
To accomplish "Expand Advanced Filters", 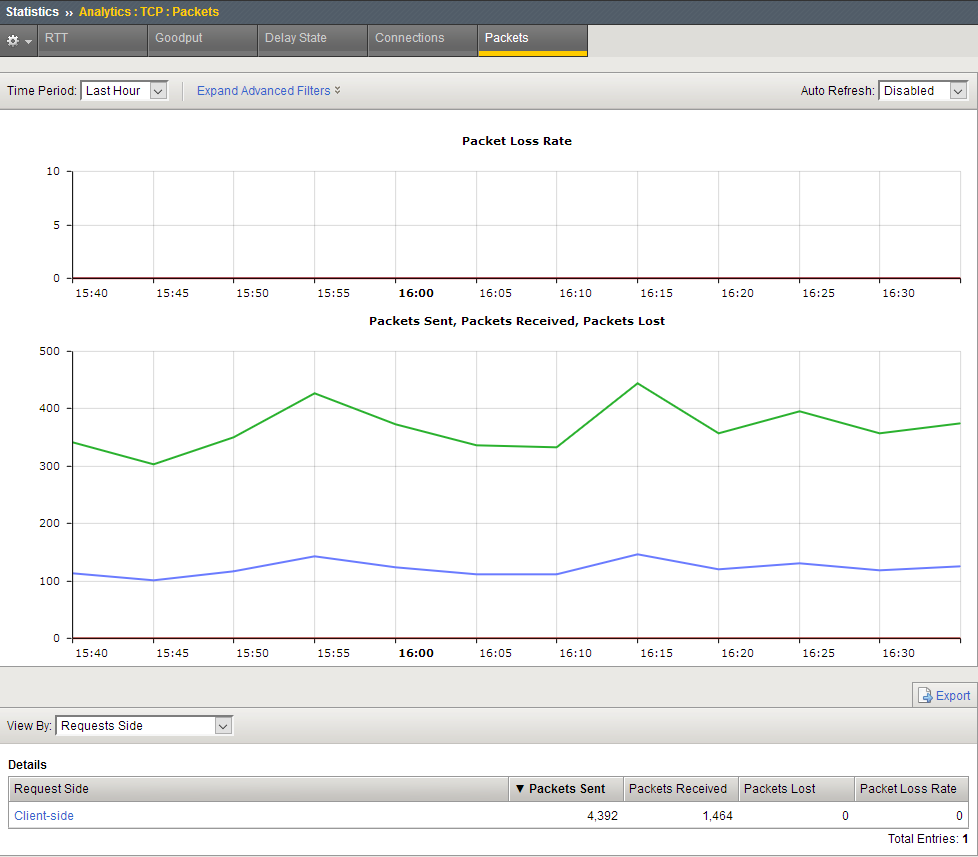I will click(268, 91).
